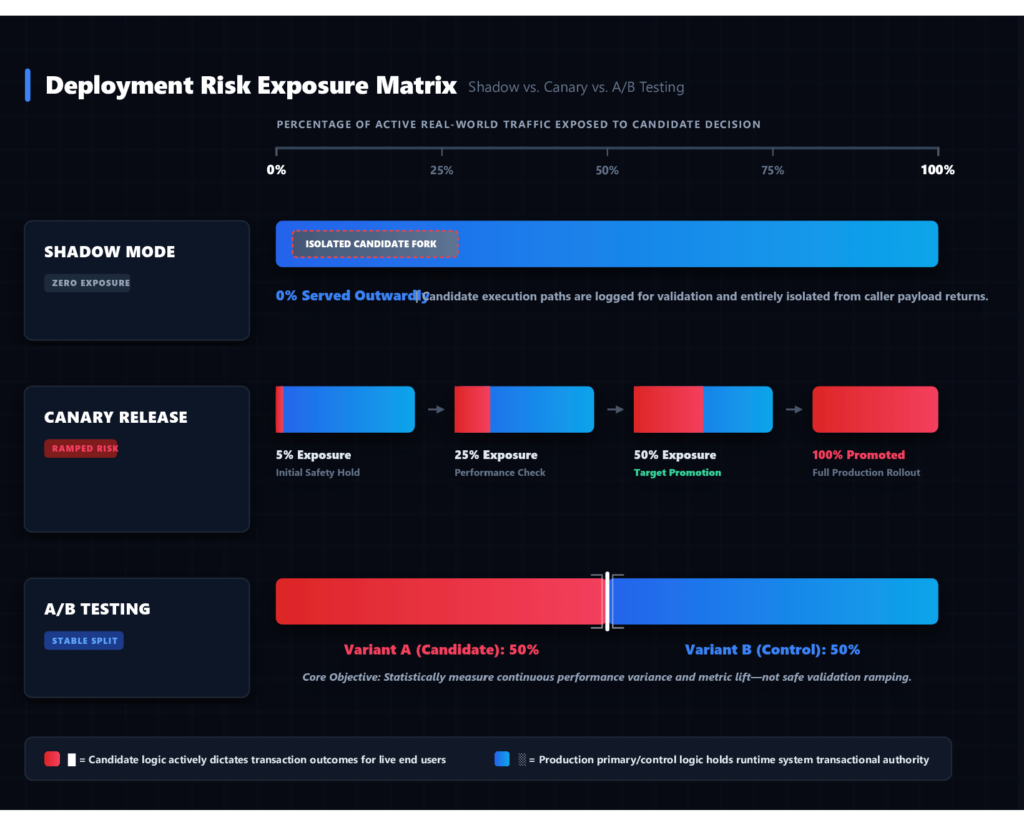Click the 100% Promoted label

pos(858,455)
